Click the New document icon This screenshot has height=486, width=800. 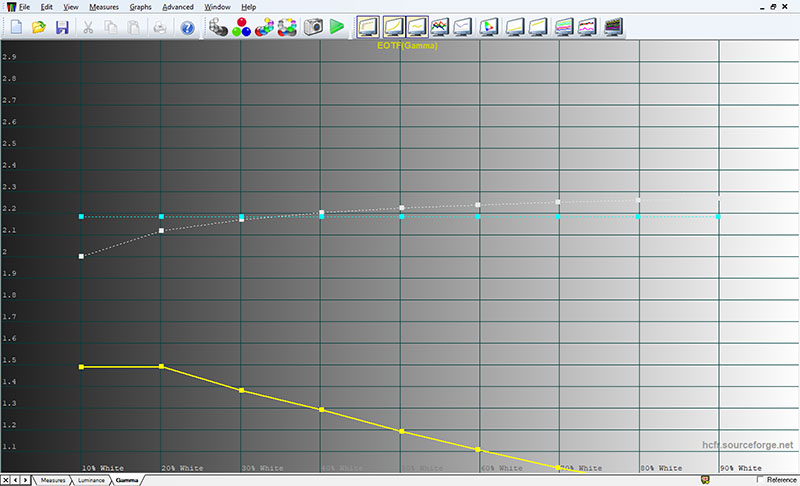point(16,27)
